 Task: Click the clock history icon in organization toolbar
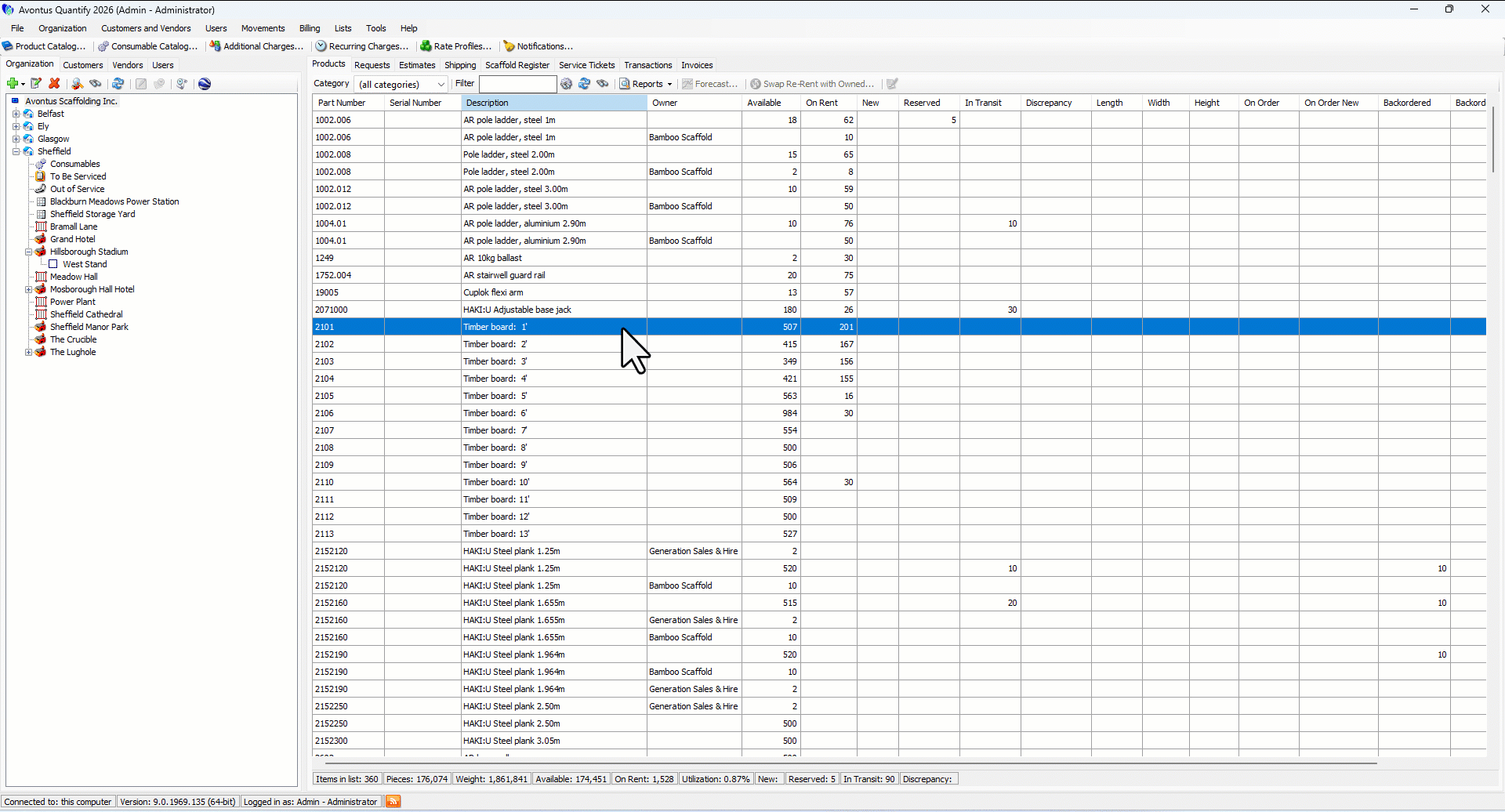tap(182, 84)
